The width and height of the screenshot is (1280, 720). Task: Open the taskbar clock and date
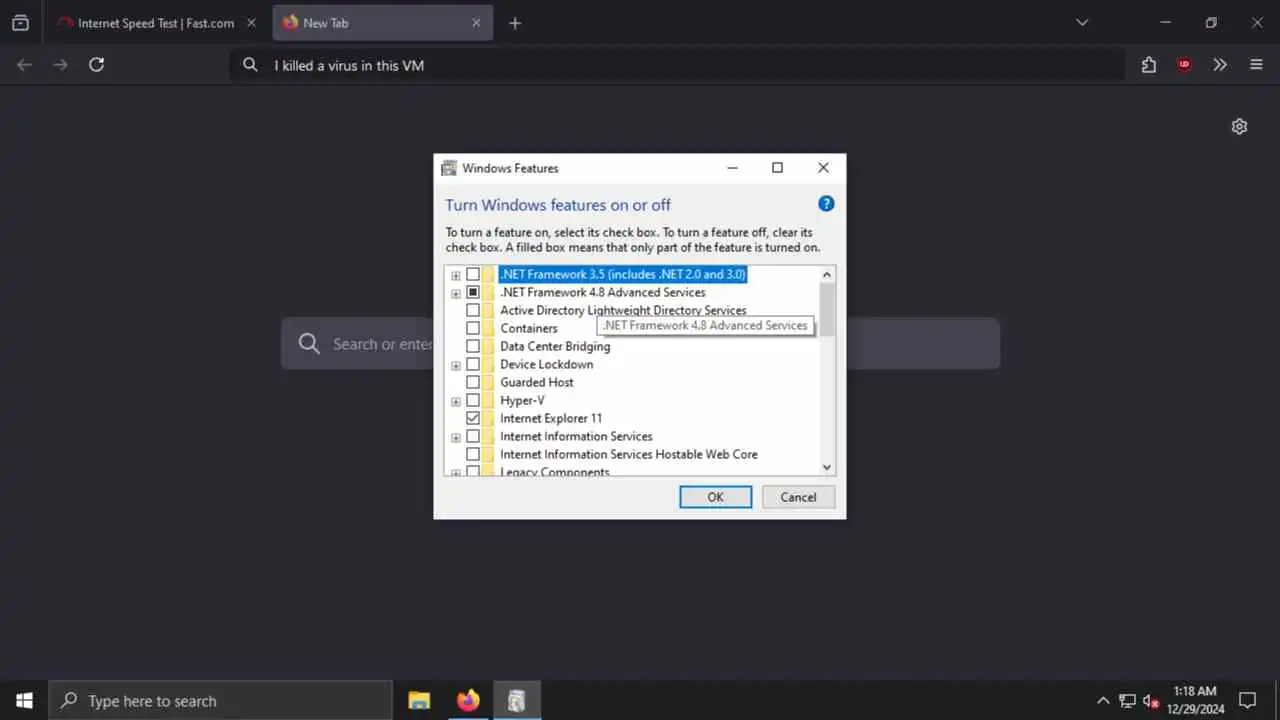point(1195,700)
